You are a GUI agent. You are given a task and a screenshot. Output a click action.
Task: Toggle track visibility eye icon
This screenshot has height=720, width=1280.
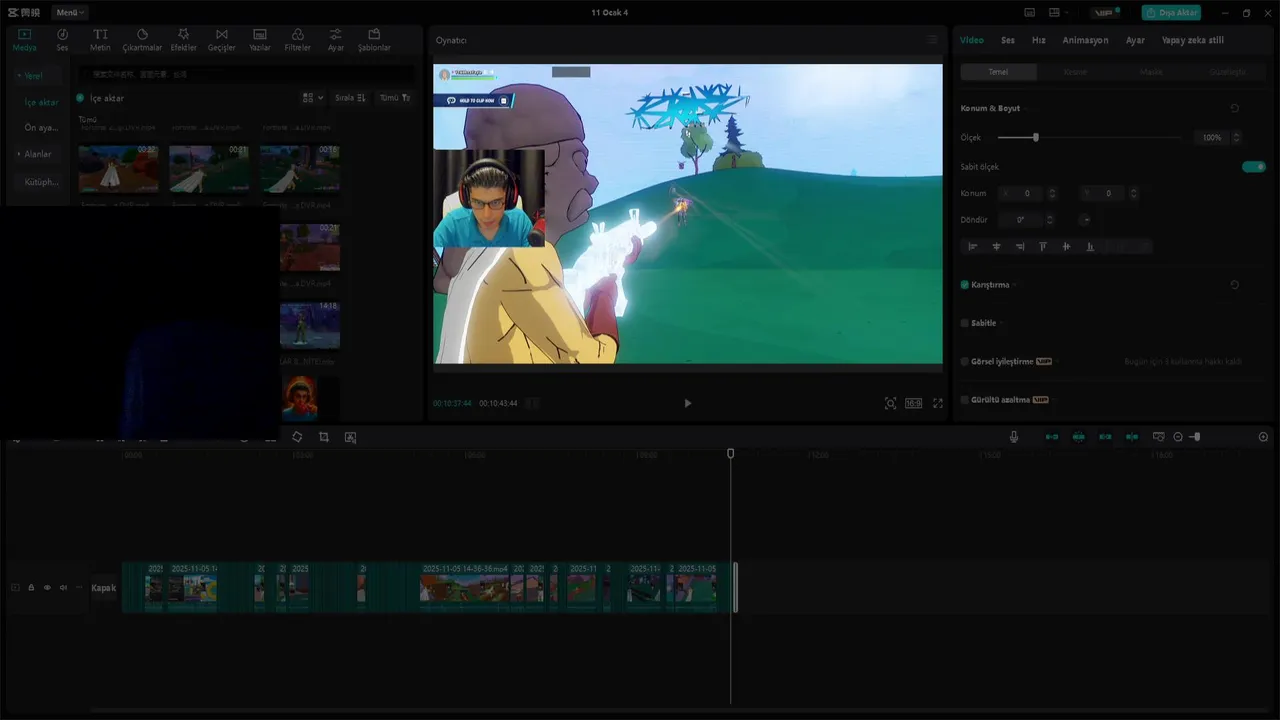pos(47,588)
